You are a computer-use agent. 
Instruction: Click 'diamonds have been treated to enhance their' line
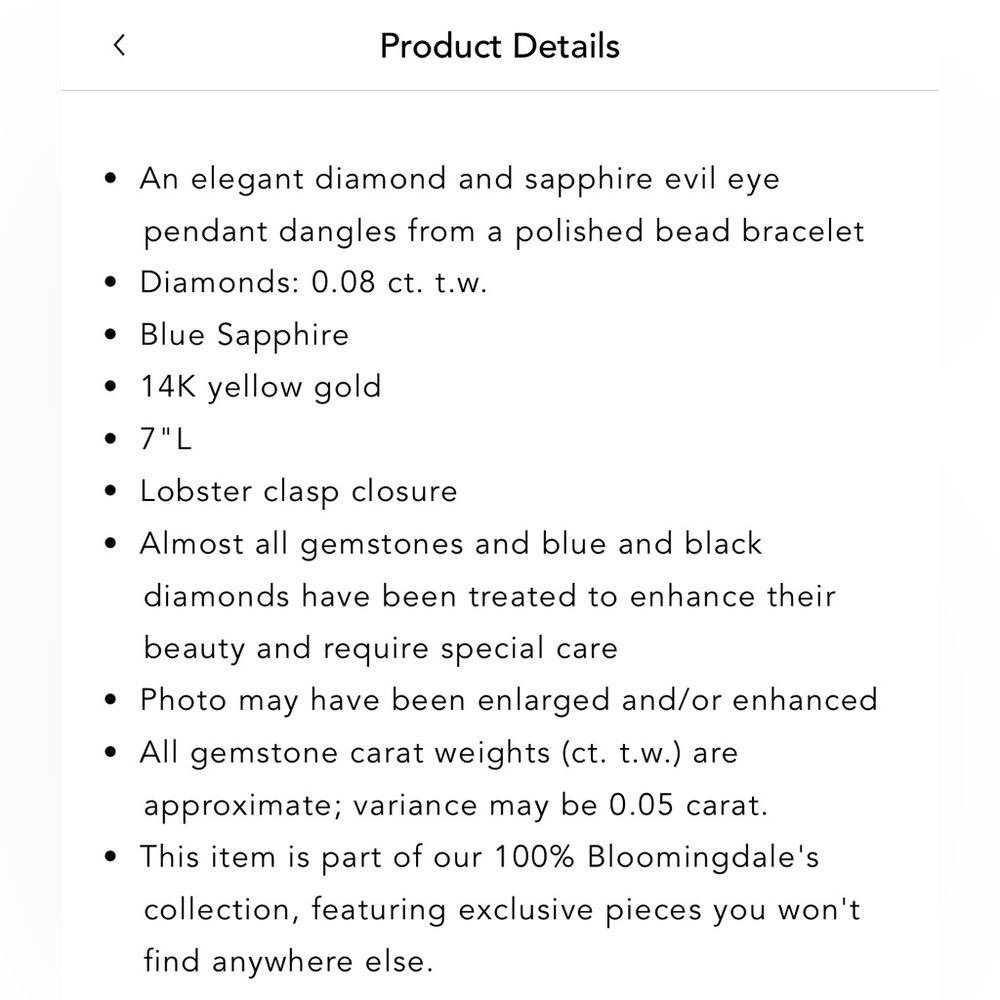click(489, 596)
